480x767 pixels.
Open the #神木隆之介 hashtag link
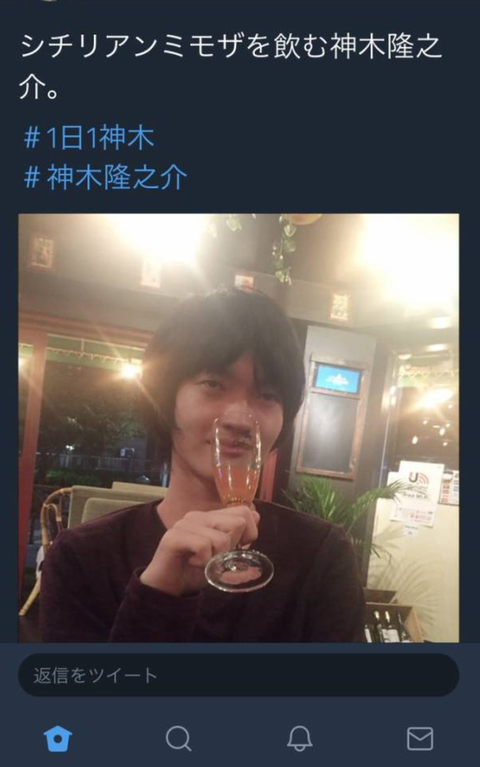(x=105, y=177)
